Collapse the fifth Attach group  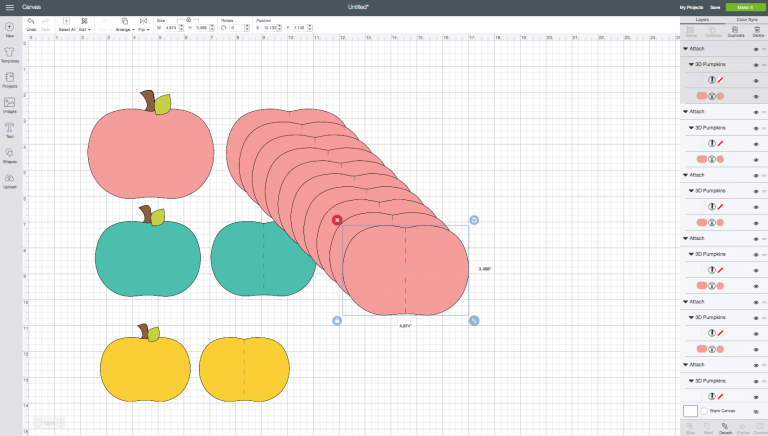pyautogui.click(x=685, y=301)
